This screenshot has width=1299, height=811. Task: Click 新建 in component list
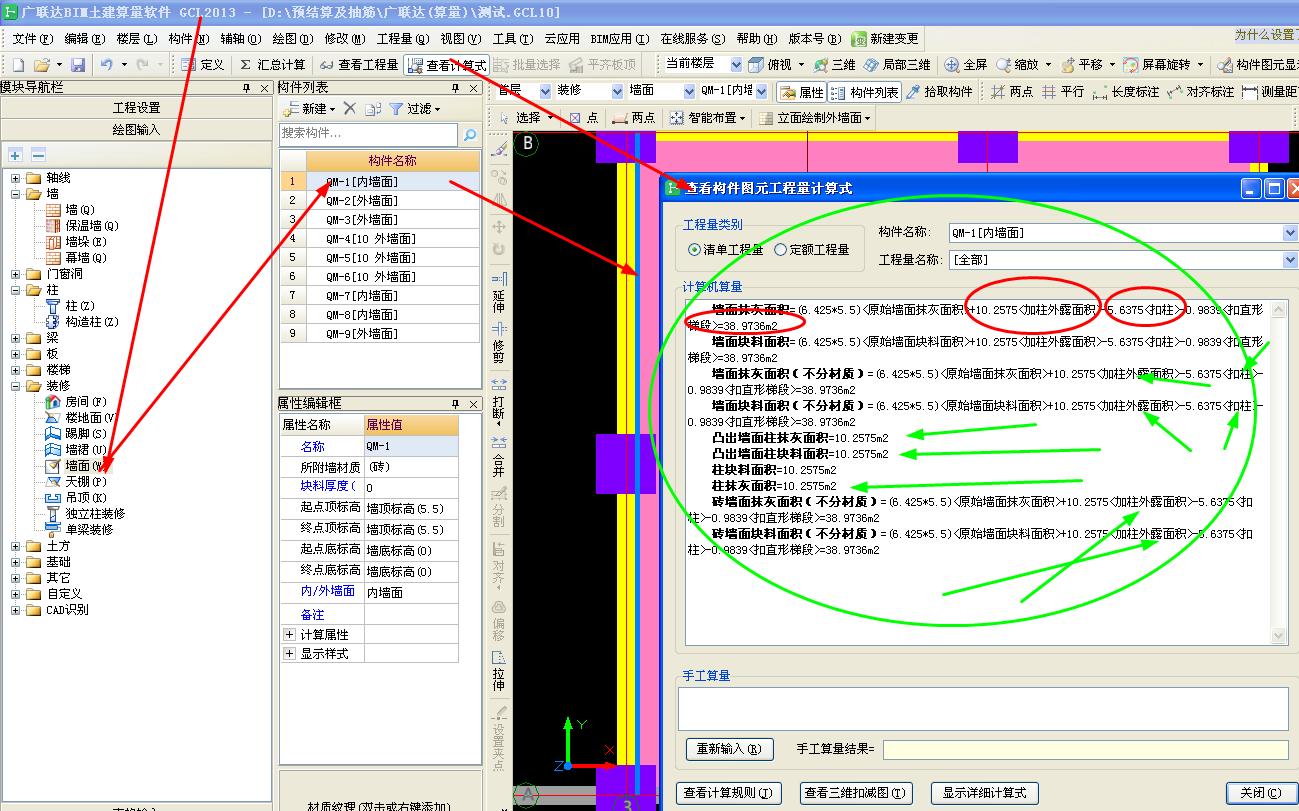click(309, 108)
